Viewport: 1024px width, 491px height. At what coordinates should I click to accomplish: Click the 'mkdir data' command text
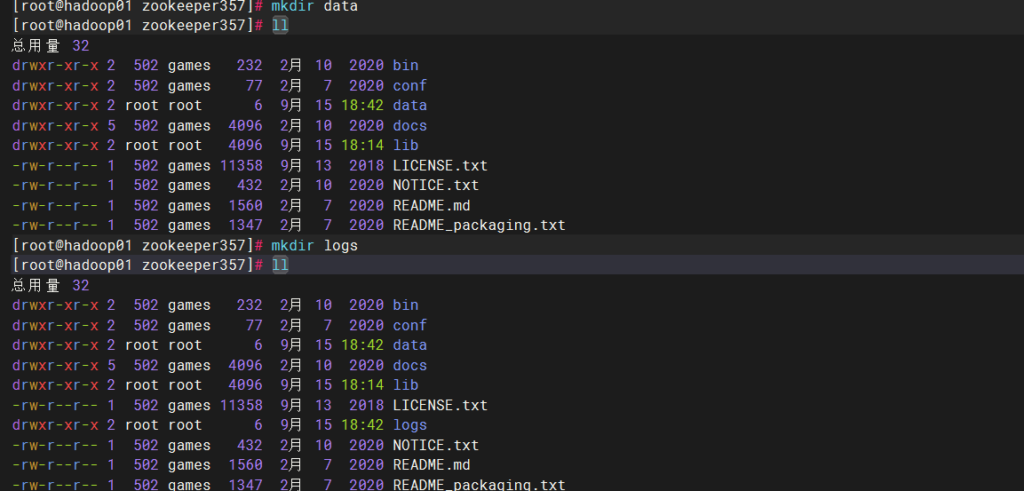(314, 6)
